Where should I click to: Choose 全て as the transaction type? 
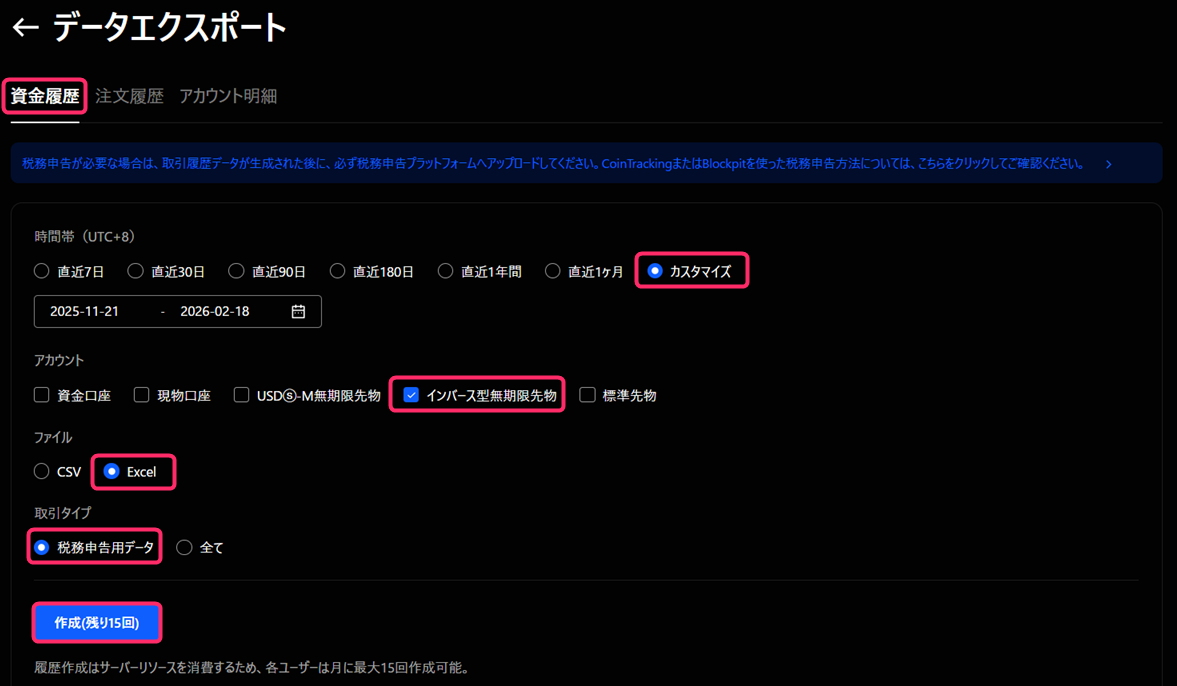pos(184,547)
